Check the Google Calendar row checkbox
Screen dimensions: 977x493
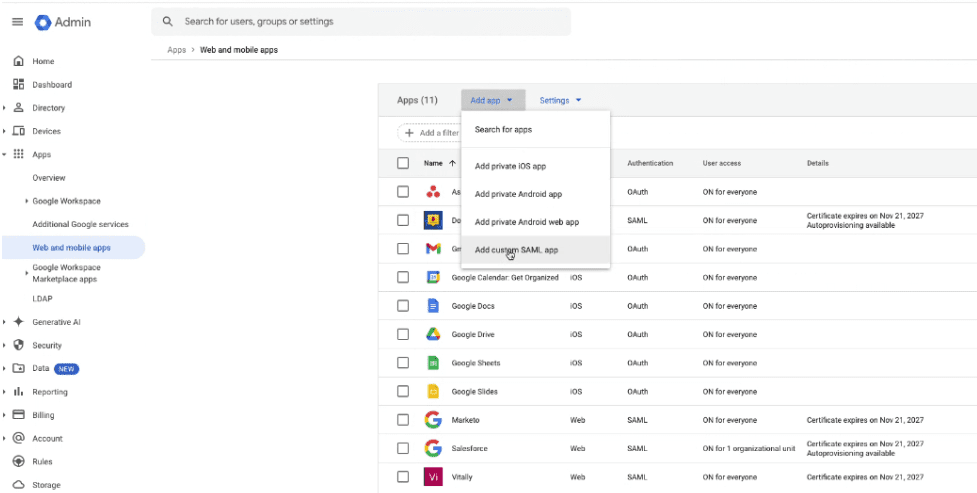403,277
